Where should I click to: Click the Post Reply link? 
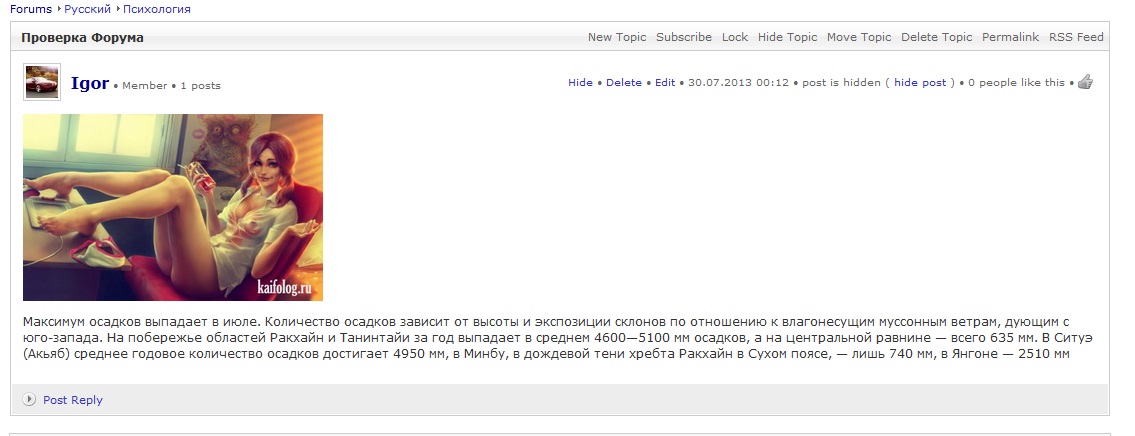(73, 400)
